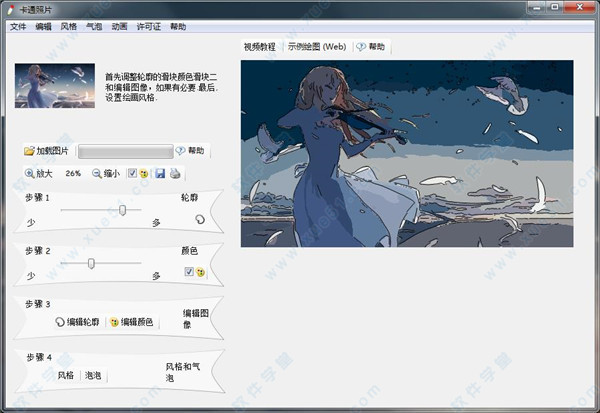
Task: Open the 气泡 menu
Action: coord(94,26)
